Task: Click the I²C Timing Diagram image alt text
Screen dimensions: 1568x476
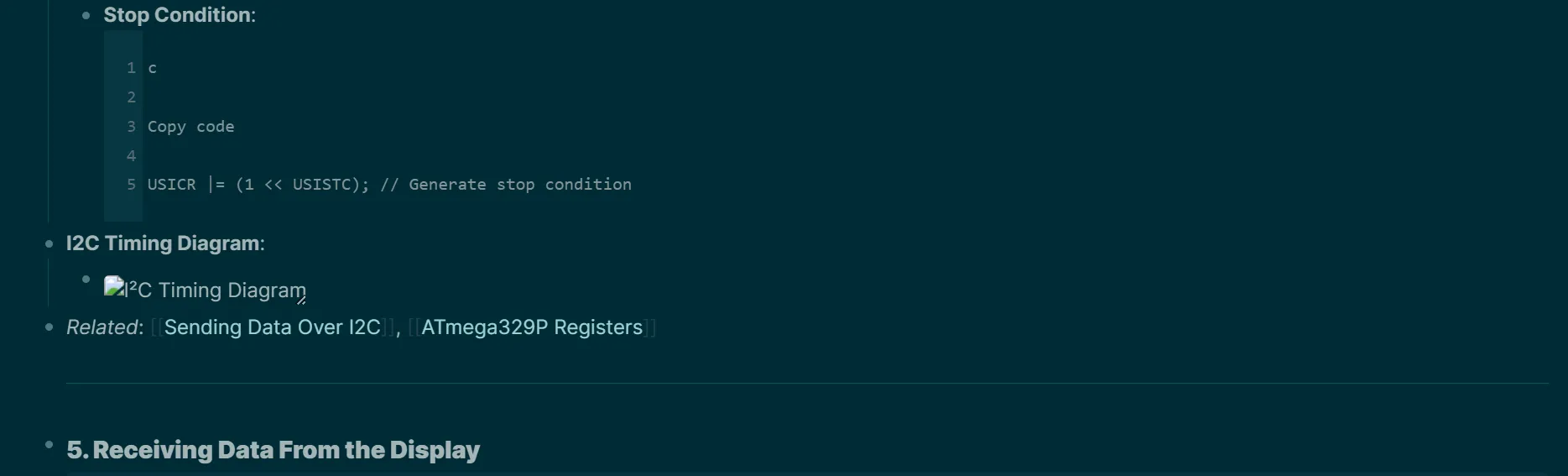Action: [216, 290]
